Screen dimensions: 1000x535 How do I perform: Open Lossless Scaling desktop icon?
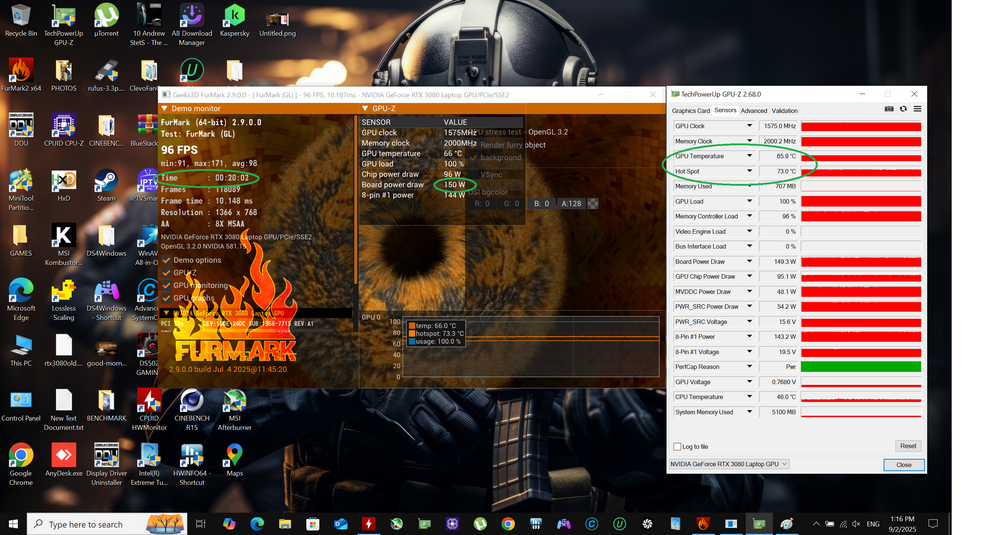pos(63,300)
